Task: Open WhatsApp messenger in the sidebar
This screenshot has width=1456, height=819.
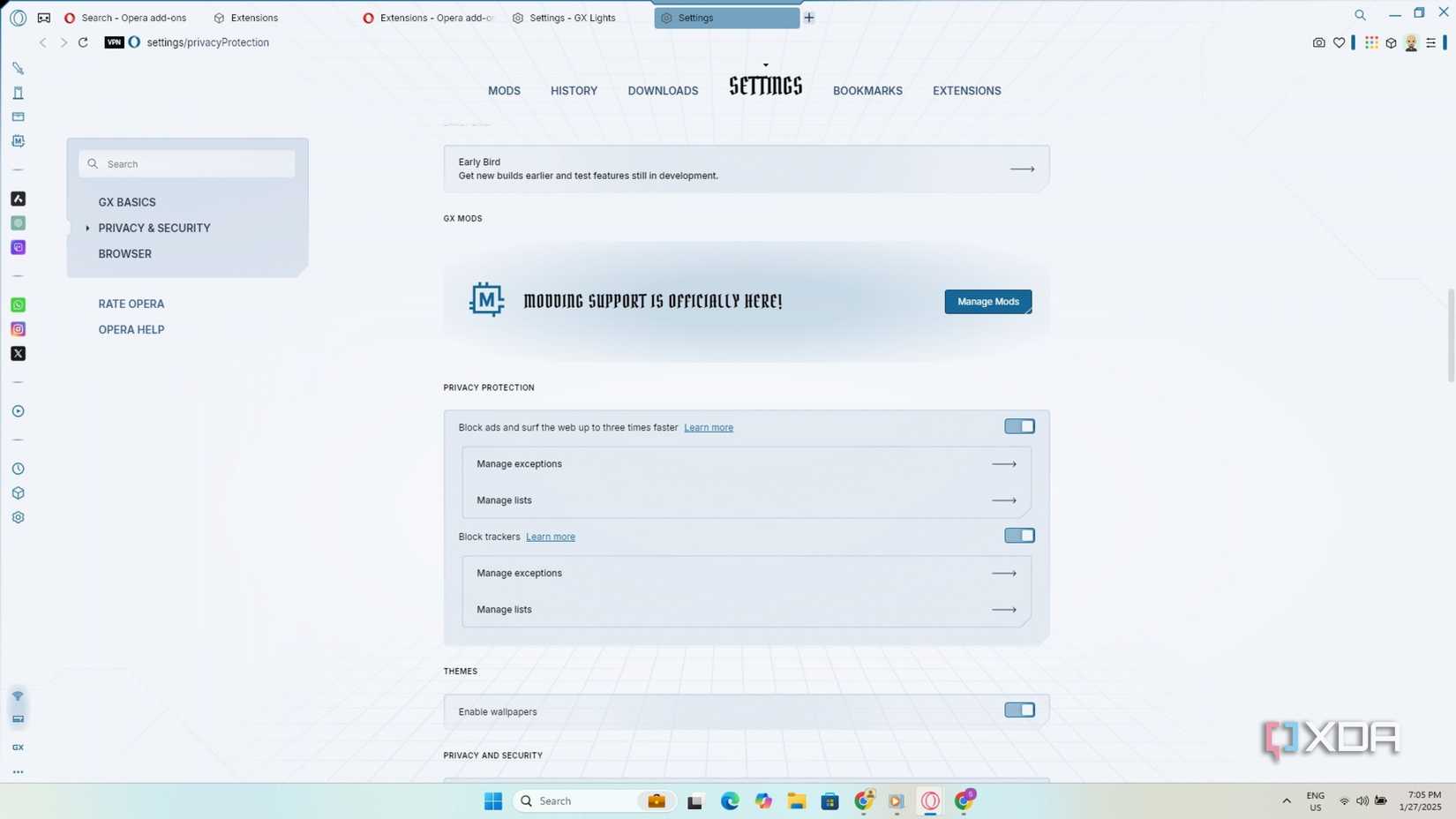Action: click(x=18, y=304)
